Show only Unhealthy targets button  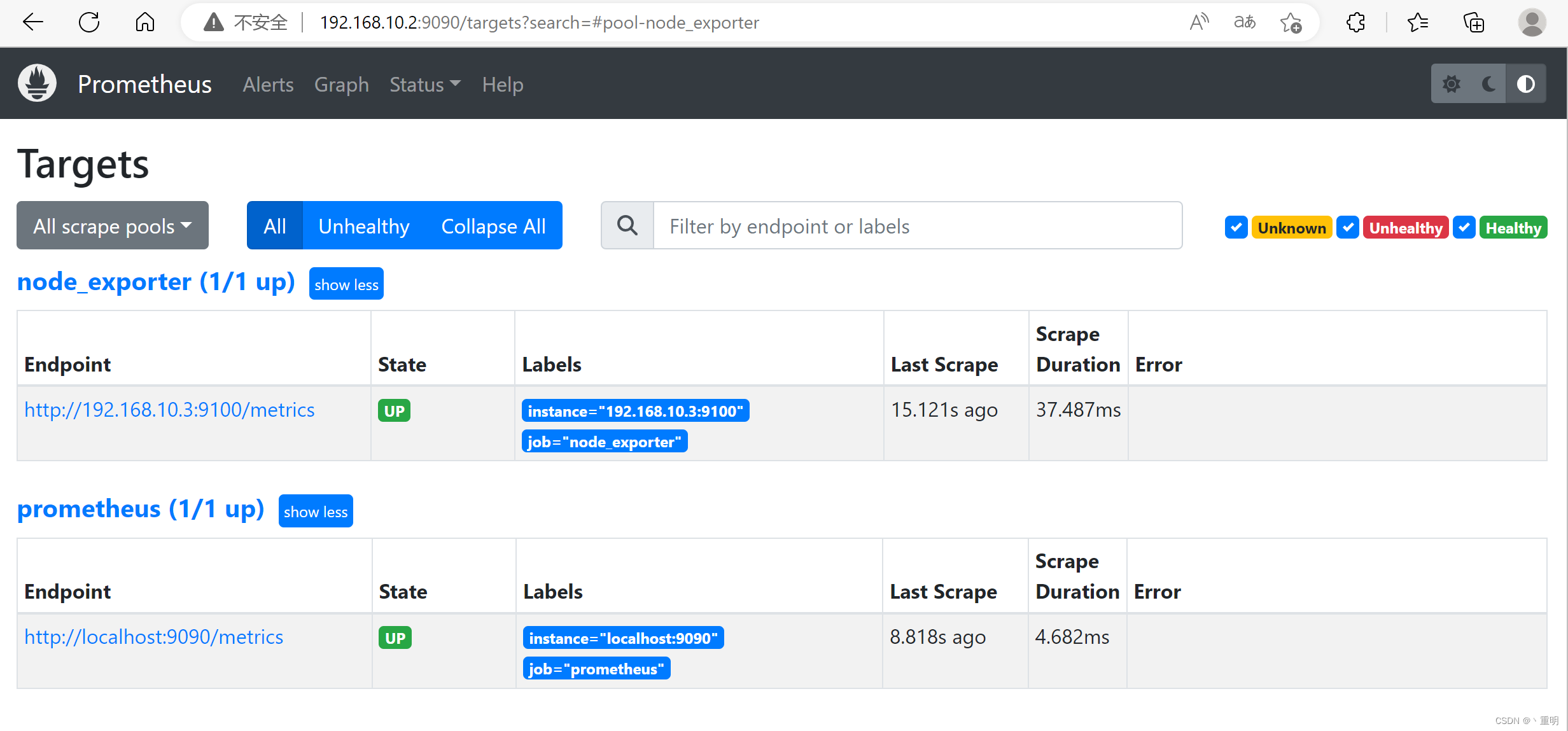(364, 225)
